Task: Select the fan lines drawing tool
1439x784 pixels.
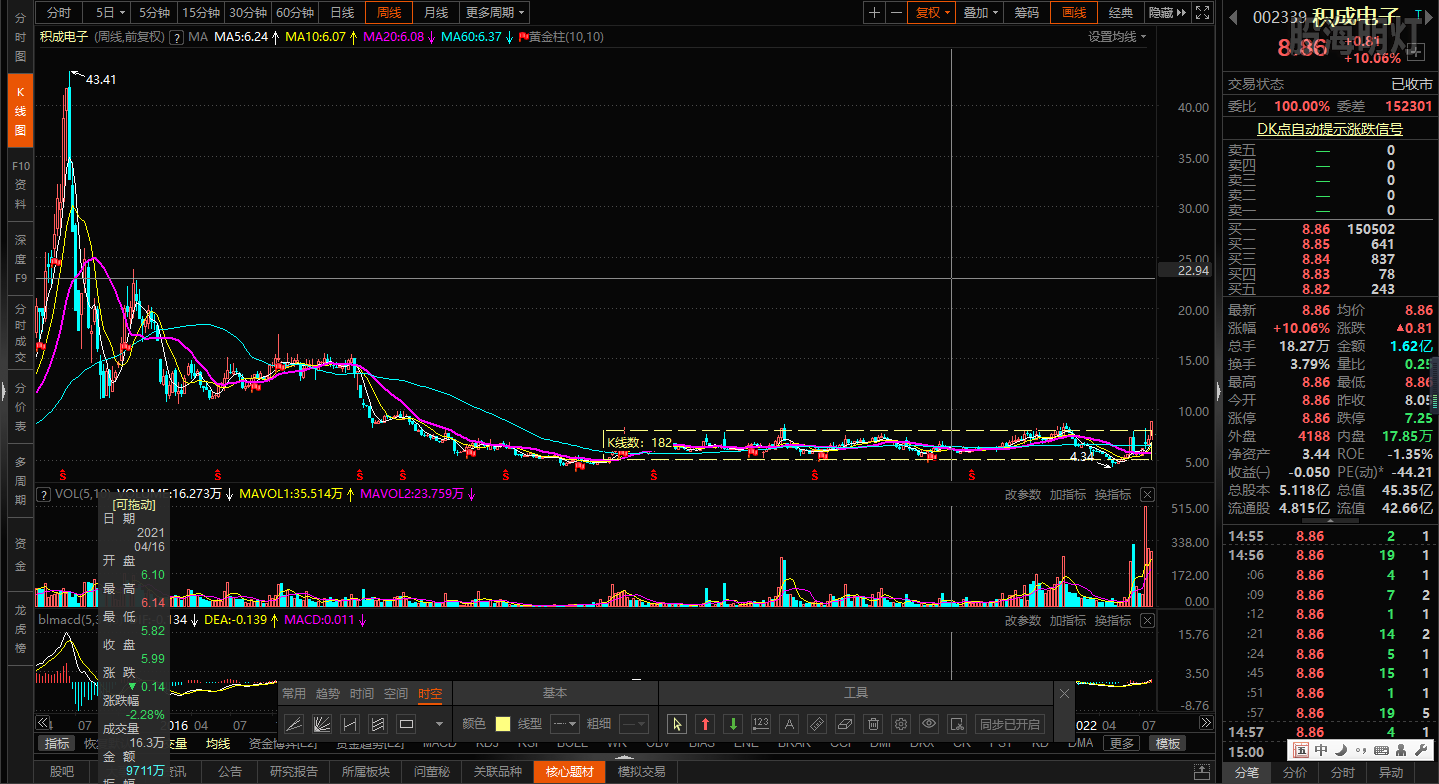Action: coord(322,724)
